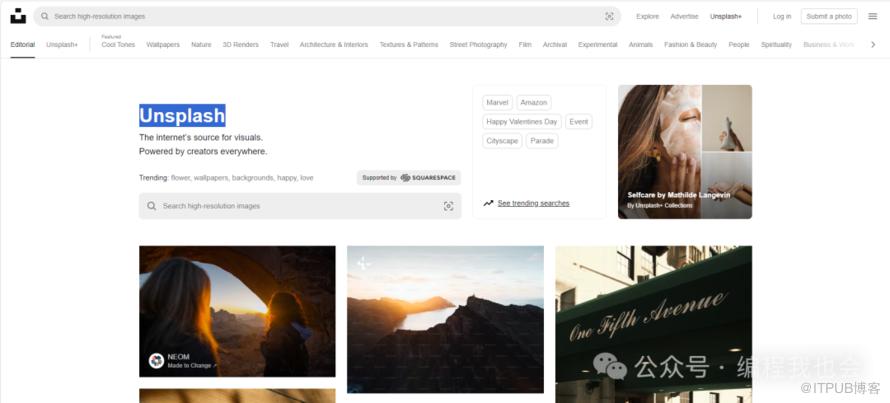This screenshot has width=890, height=403.
Task: Click the magnifier icon in top search bar
Action: point(45,17)
